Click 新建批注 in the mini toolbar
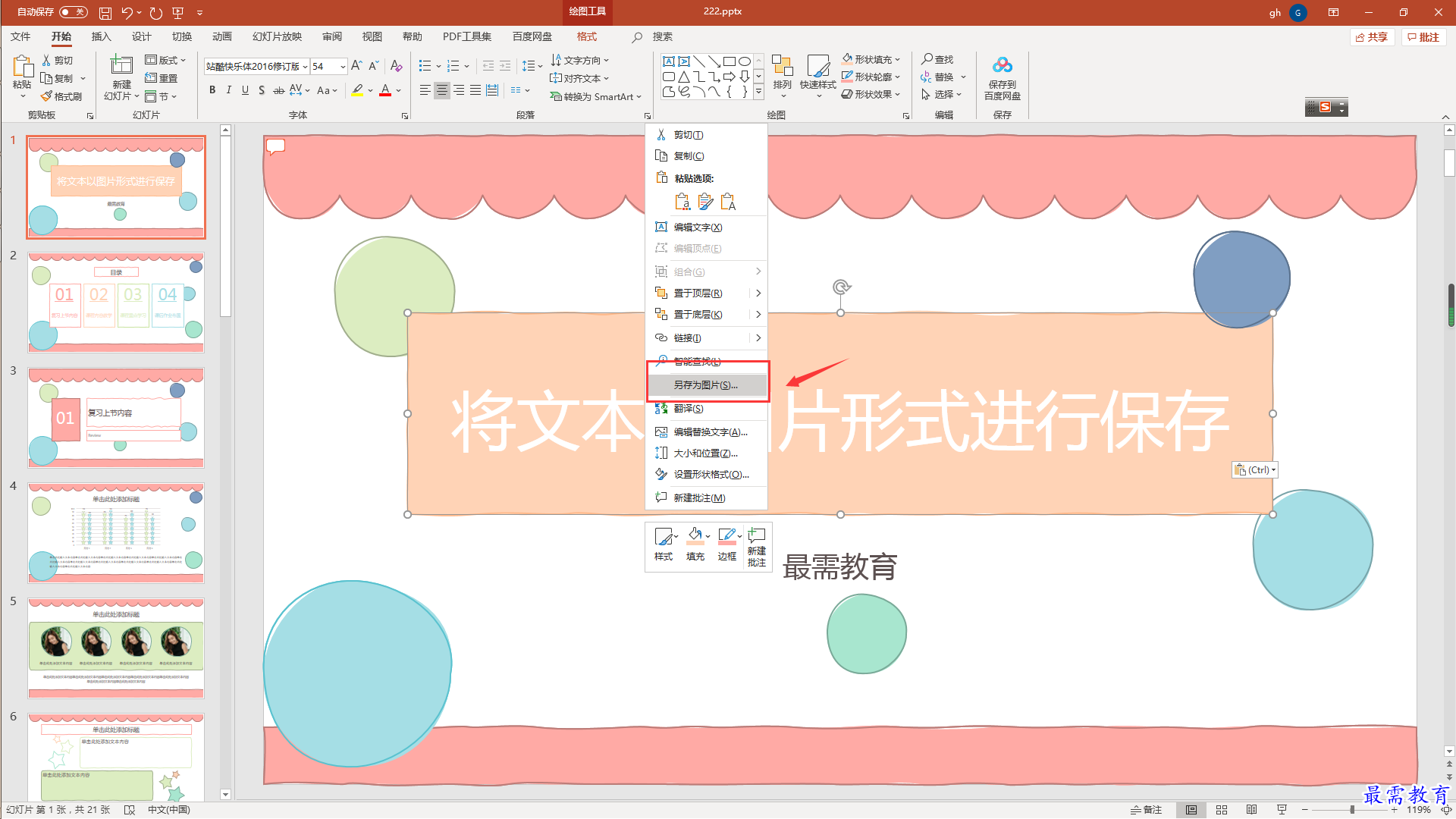1456x819 pixels. pyautogui.click(x=757, y=547)
